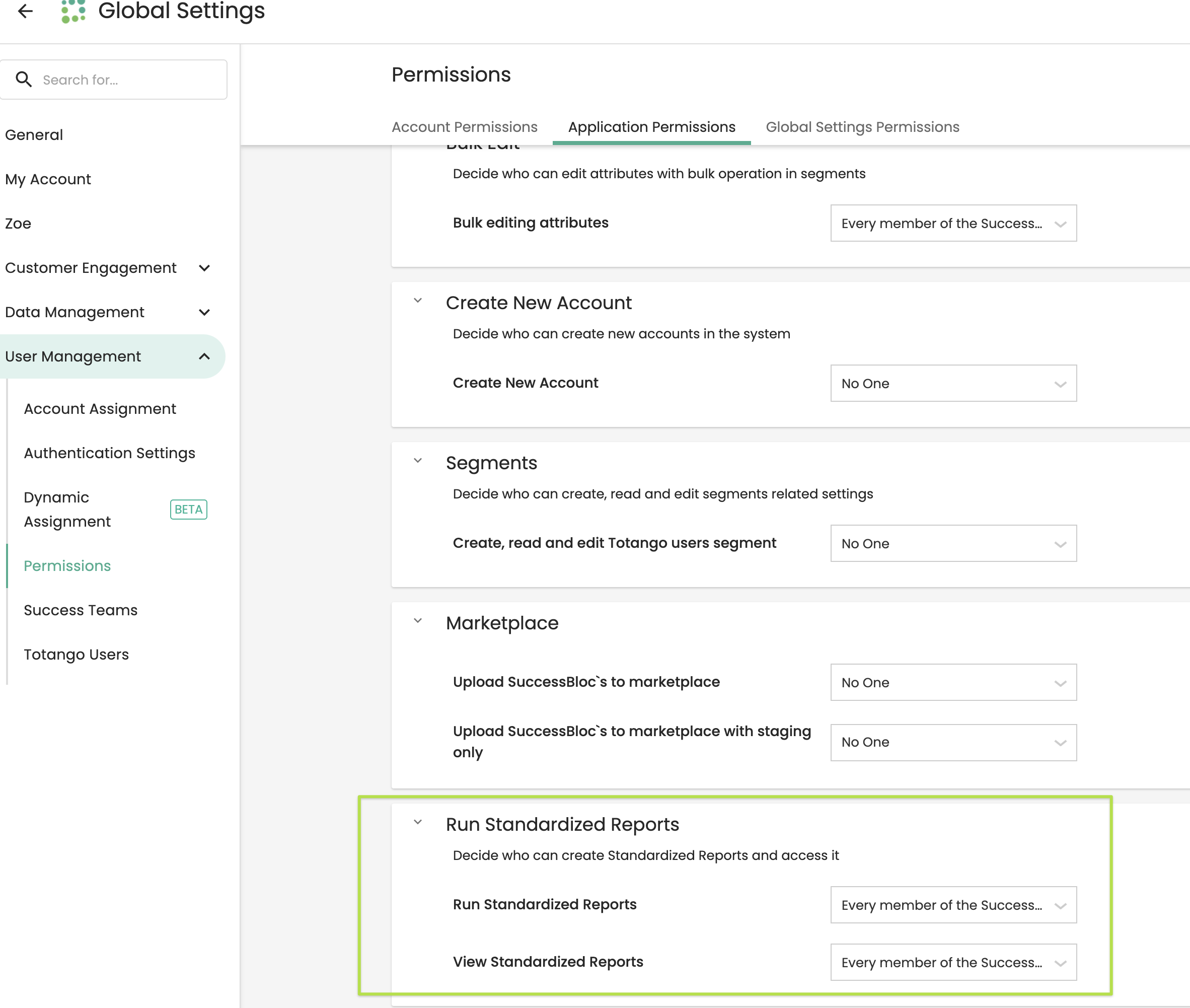Click the Global Settings title

[182, 11]
